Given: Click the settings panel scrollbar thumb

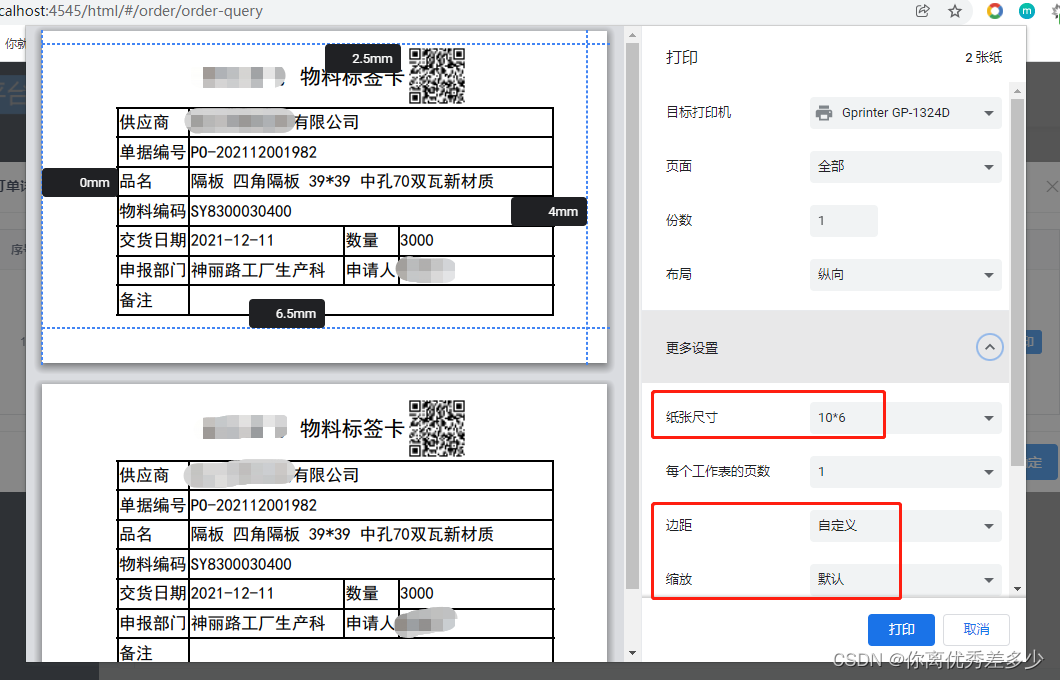Looking at the screenshot, I should (x=1017, y=282).
